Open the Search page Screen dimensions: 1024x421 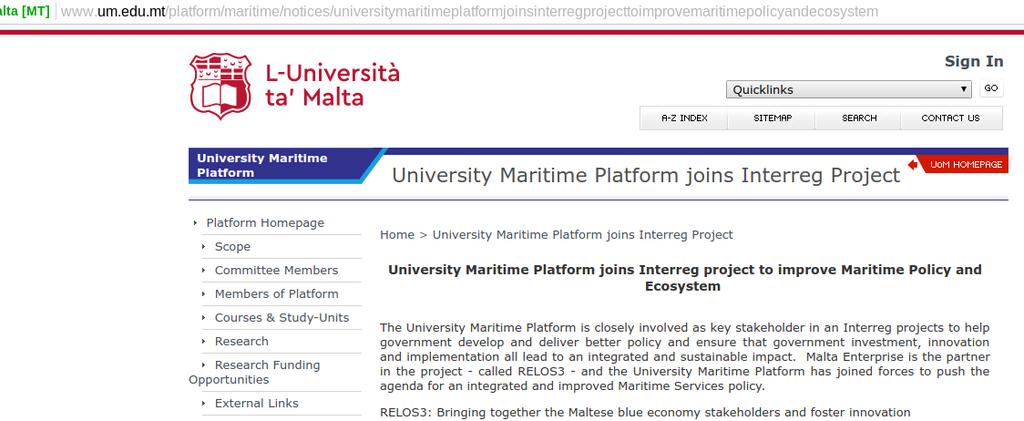pos(859,118)
